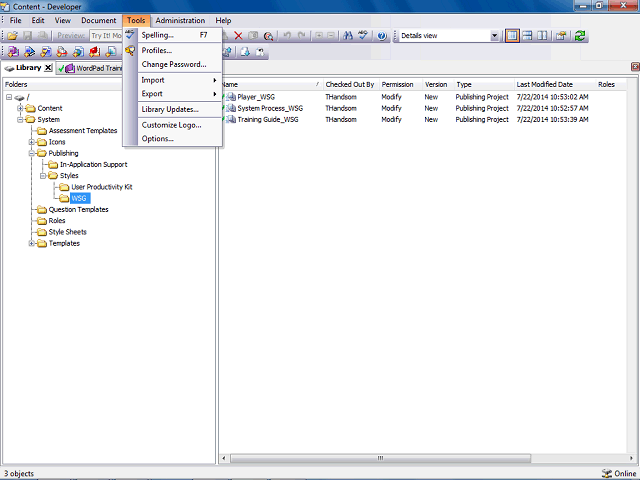Open Options from the Tools menu

click(x=179, y=139)
